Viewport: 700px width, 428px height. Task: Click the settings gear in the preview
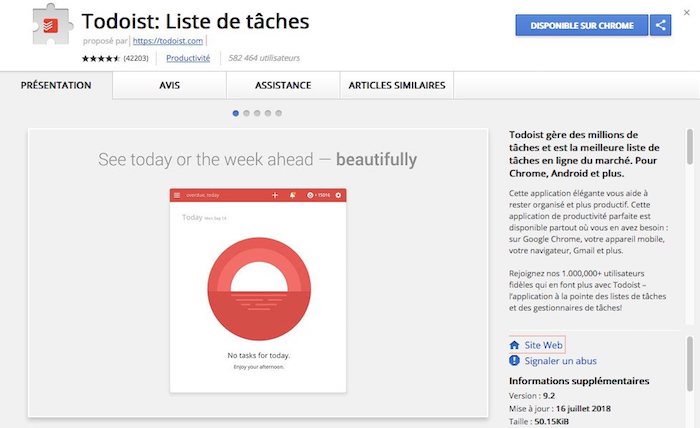click(x=338, y=194)
